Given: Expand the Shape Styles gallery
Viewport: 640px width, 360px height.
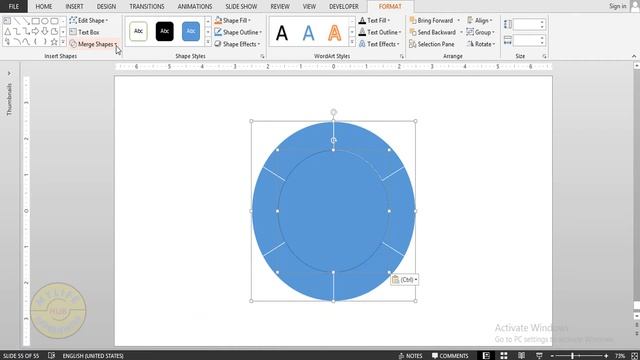Looking at the screenshot, I should (x=208, y=42).
